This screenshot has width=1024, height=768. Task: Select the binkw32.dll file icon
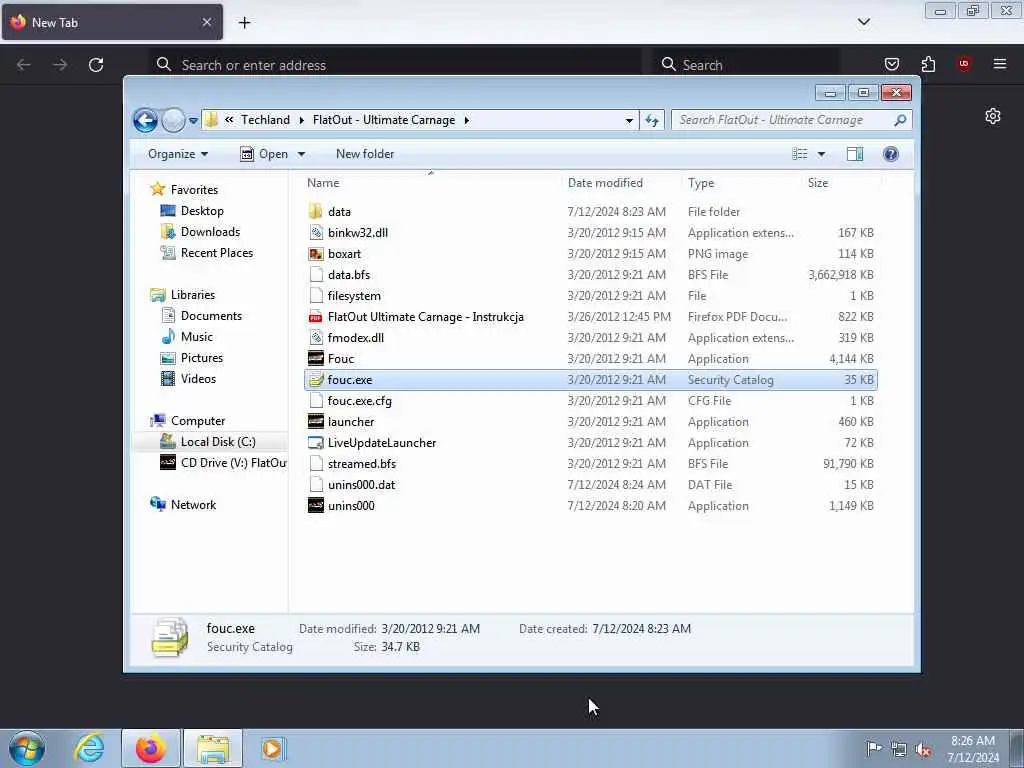tap(316, 232)
